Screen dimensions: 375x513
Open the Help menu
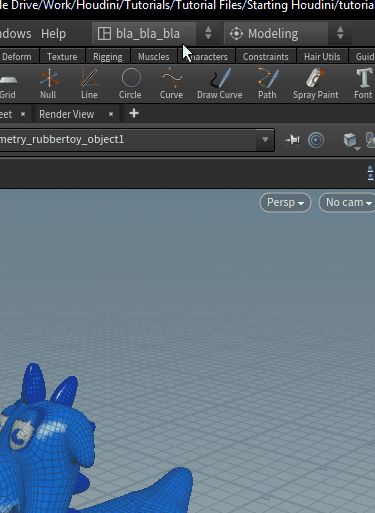[53, 34]
